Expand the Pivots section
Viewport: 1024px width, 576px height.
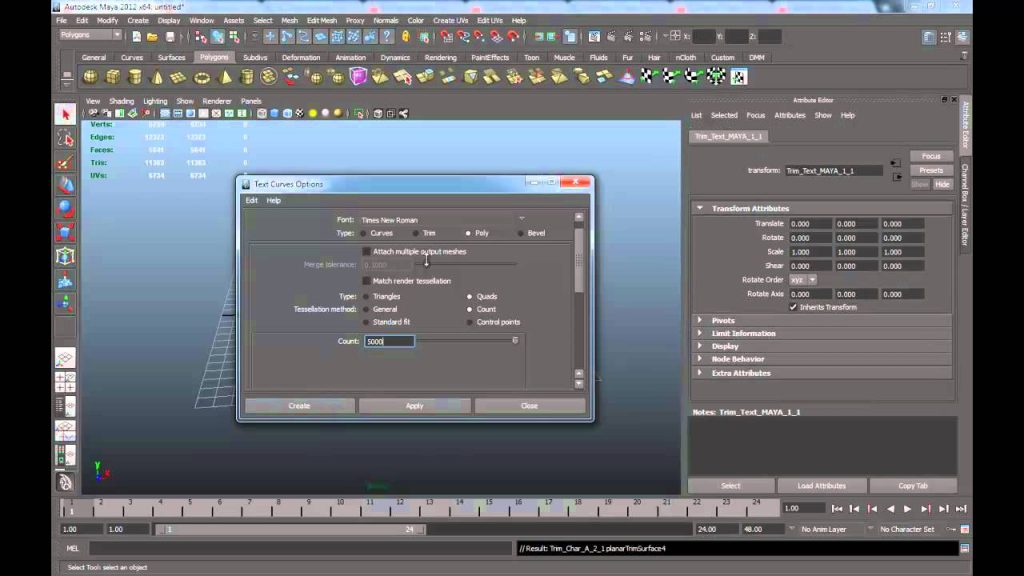[x=700, y=321]
